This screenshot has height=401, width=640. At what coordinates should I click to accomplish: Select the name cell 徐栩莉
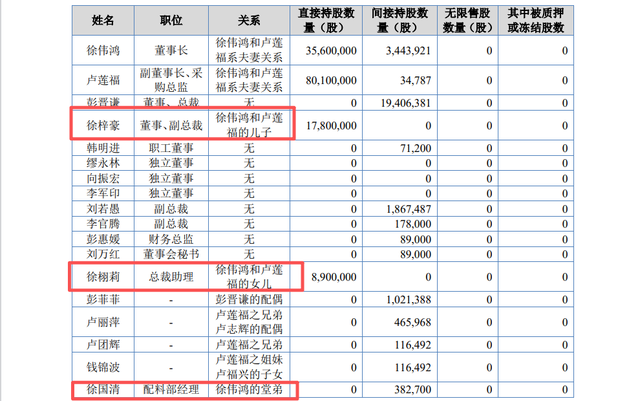(103, 277)
